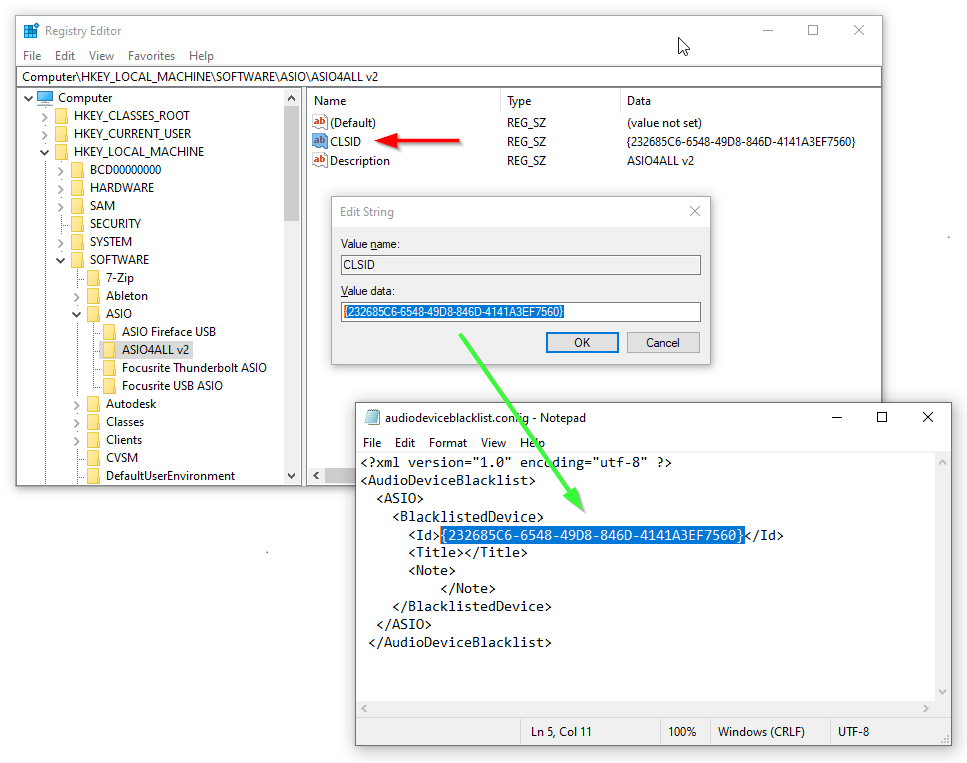Collapse the HKEY_LOCAL_MACHINE hive

(x=44, y=152)
